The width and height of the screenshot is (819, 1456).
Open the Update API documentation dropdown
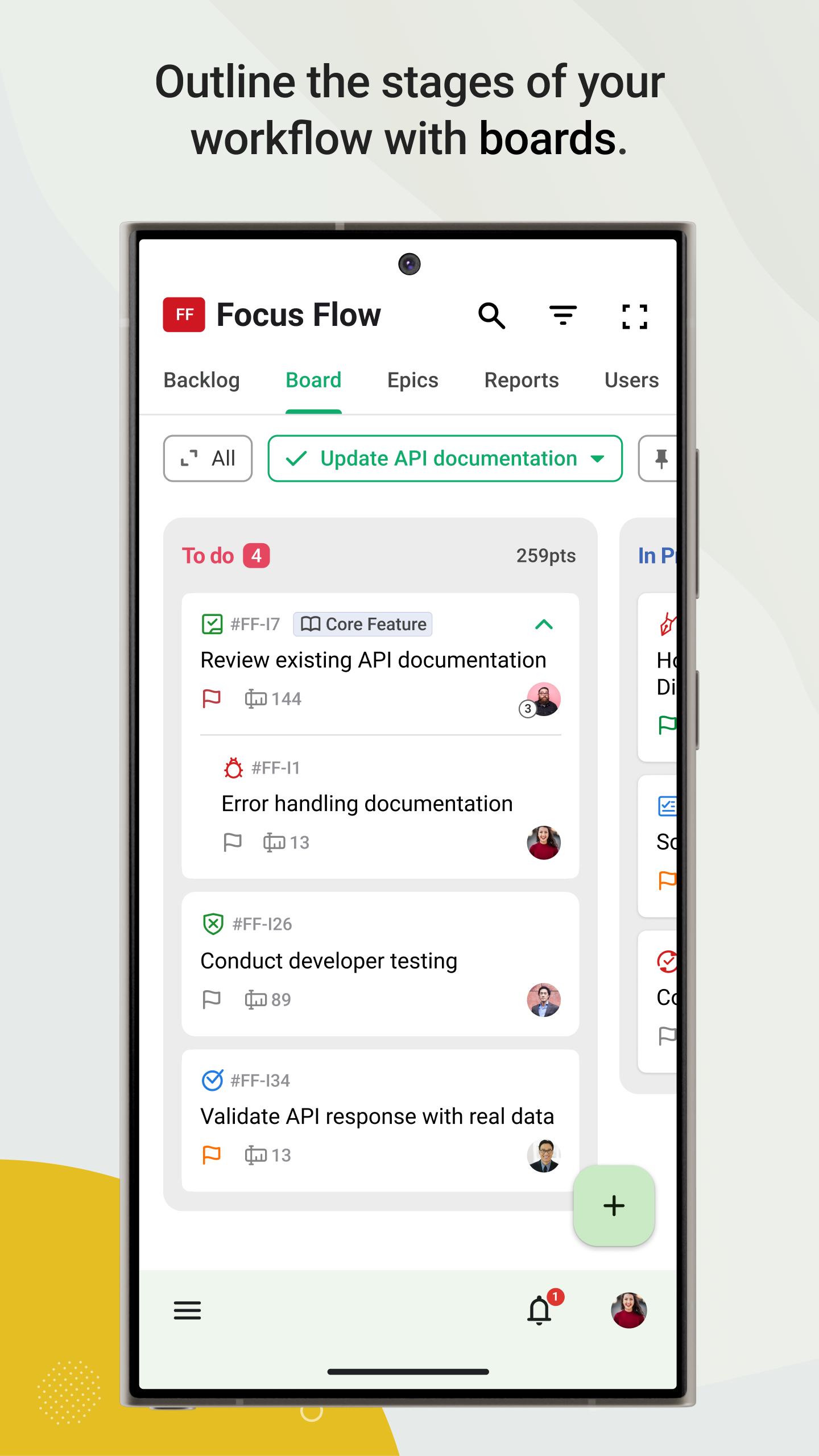(x=445, y=458)
